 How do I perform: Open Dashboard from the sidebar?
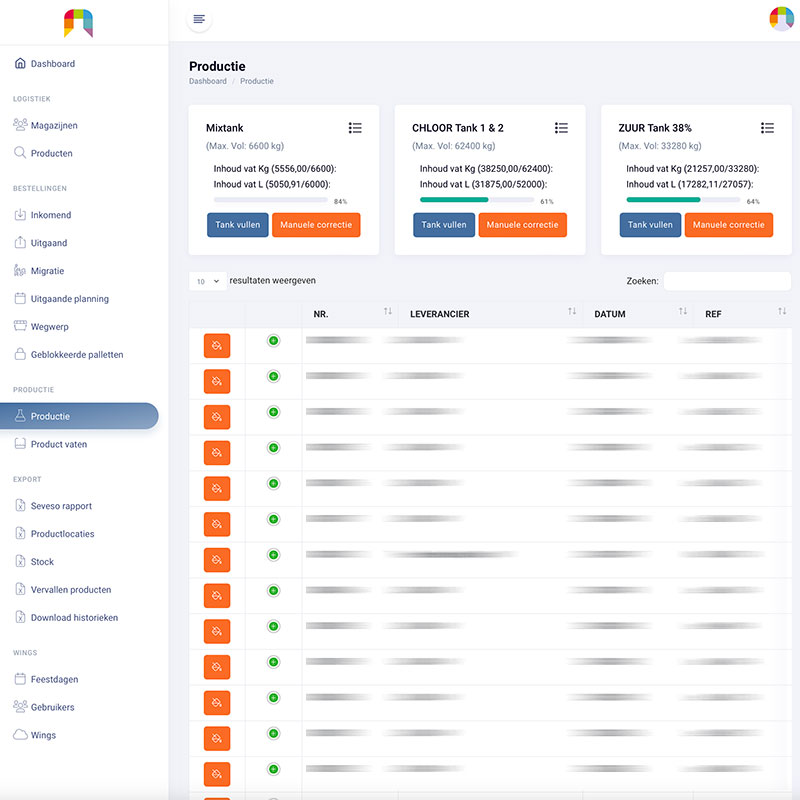tap(45, 63)
